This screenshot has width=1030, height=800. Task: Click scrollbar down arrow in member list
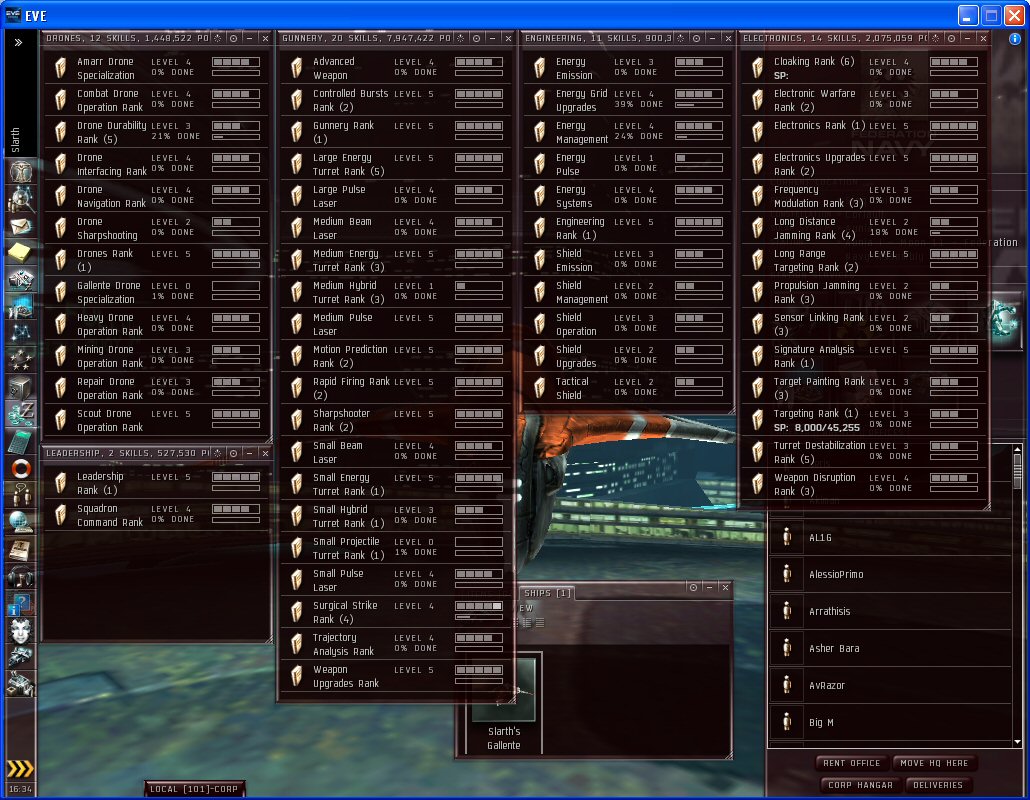(1018, 742)
